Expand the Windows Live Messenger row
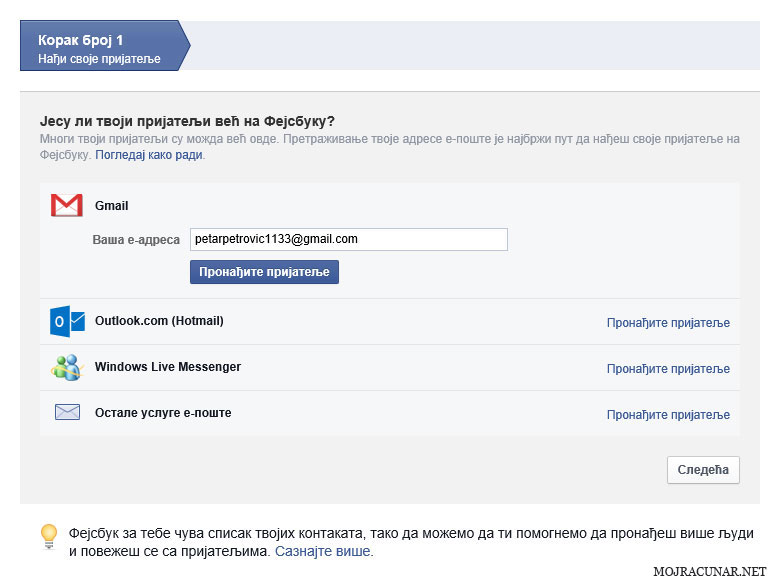The width and height of the screenshot is (780, 585). pos(390,368)
